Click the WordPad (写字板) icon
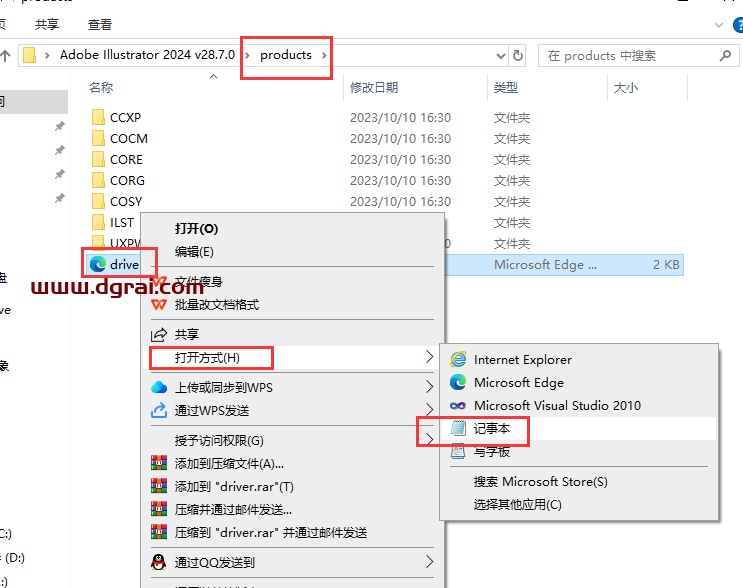Screen dimensions: 743x588 coord(458,451)
